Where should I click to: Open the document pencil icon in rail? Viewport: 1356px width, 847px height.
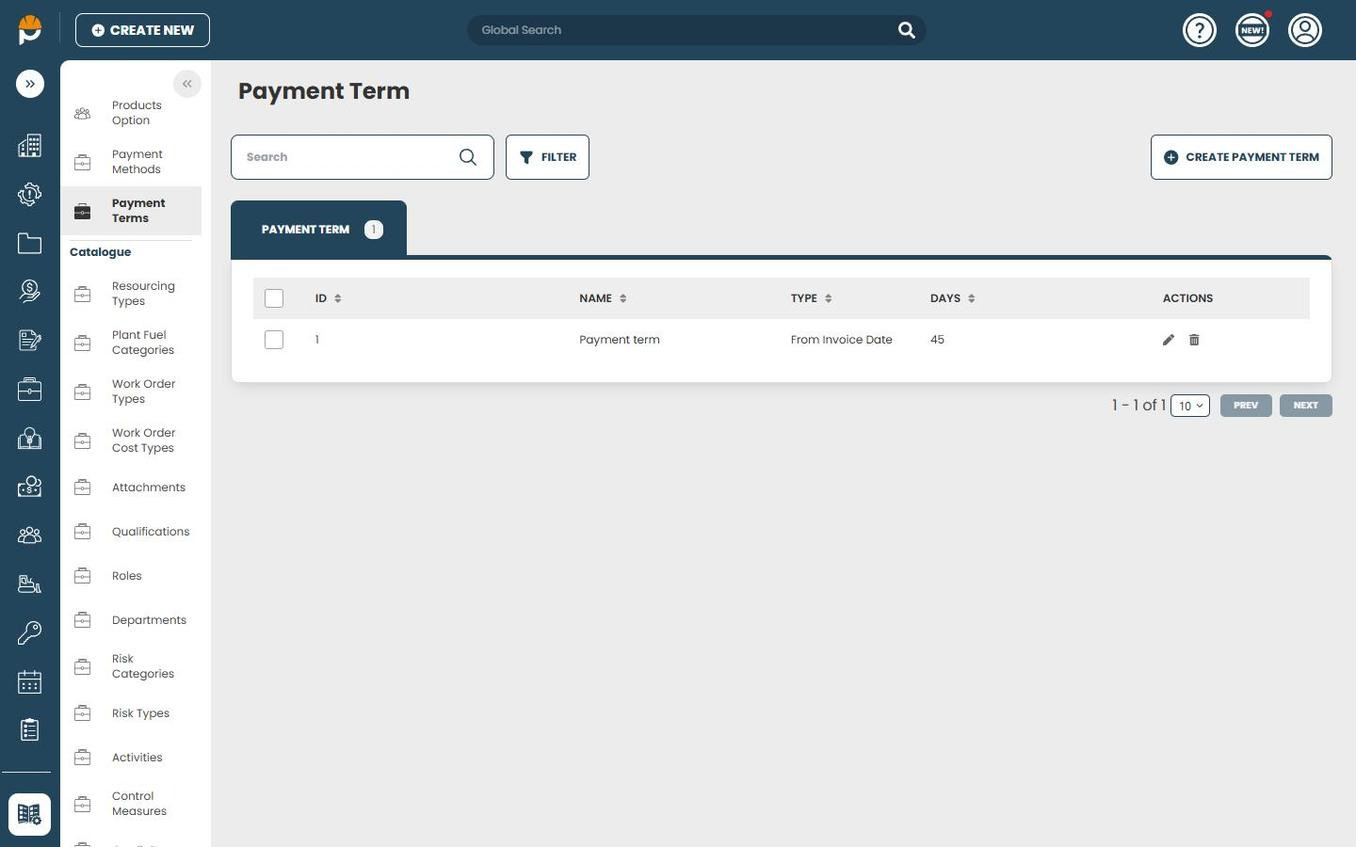tap(30, 340)
